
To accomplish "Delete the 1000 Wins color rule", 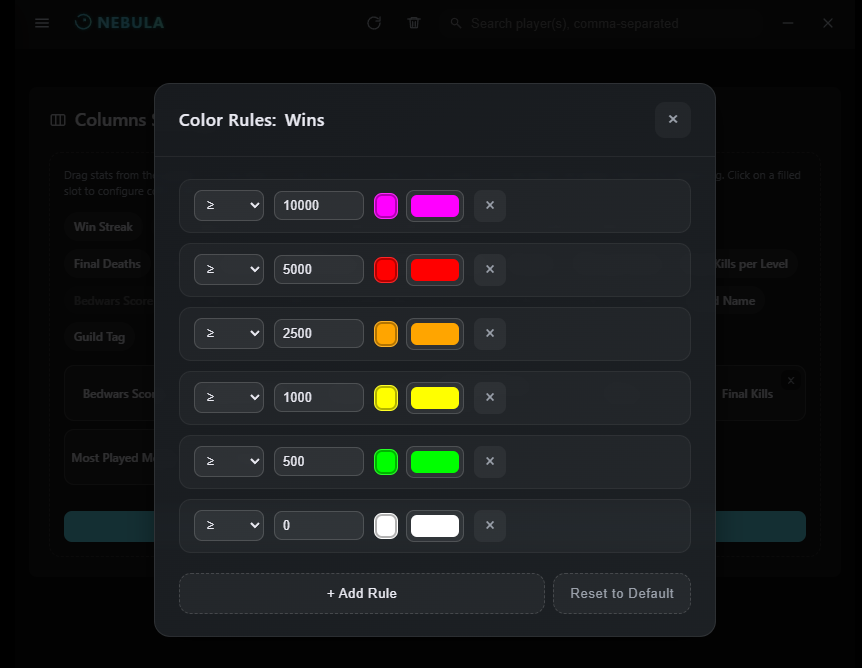I will tap(489, 397).
